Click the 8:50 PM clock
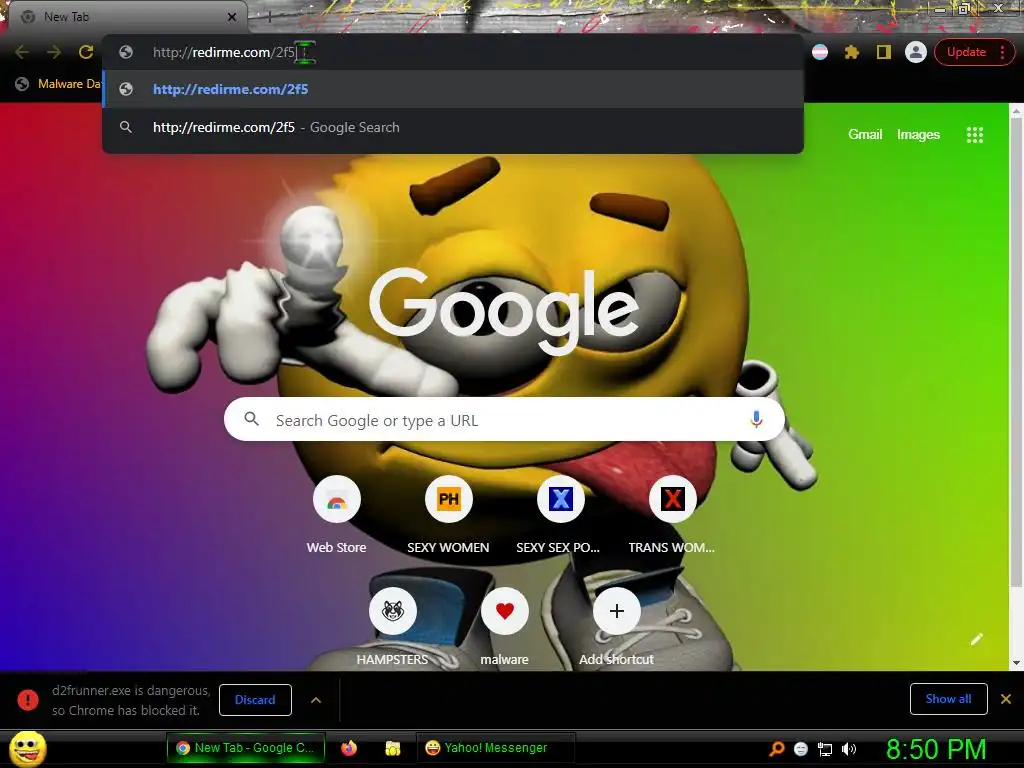 pyautogui.click(x=936, y=749)
